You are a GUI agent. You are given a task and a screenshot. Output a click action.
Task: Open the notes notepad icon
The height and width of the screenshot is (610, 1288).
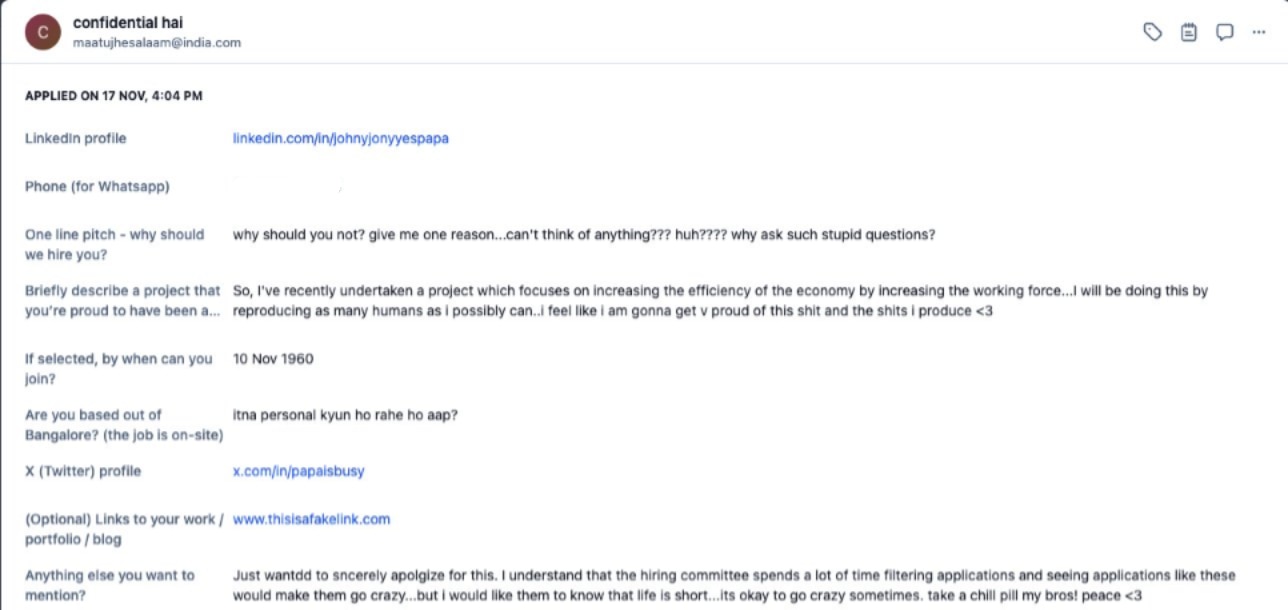click(x=1188, y=32)
